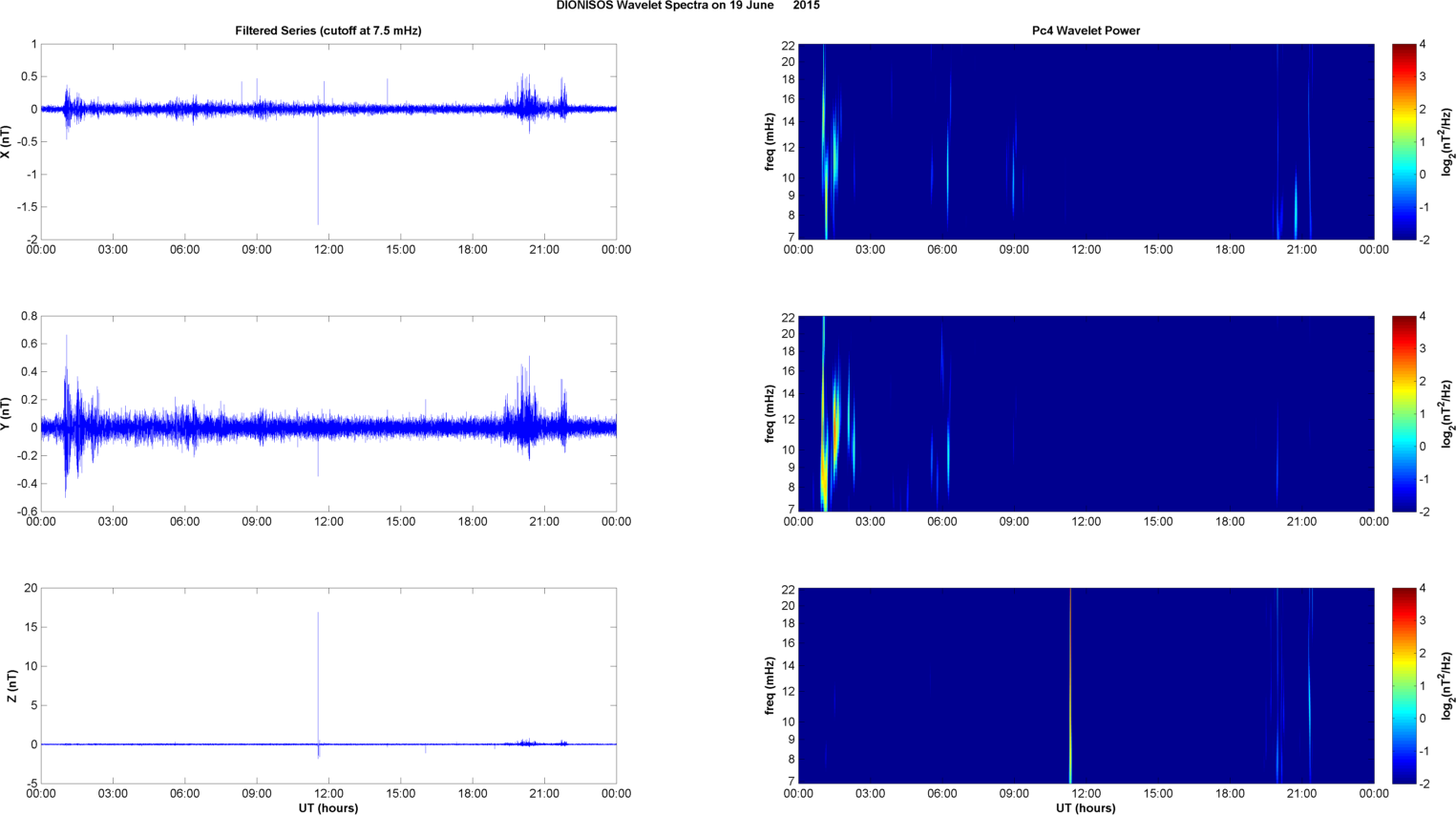Click the 09:00 tick under the top spectrogram

1014,250
